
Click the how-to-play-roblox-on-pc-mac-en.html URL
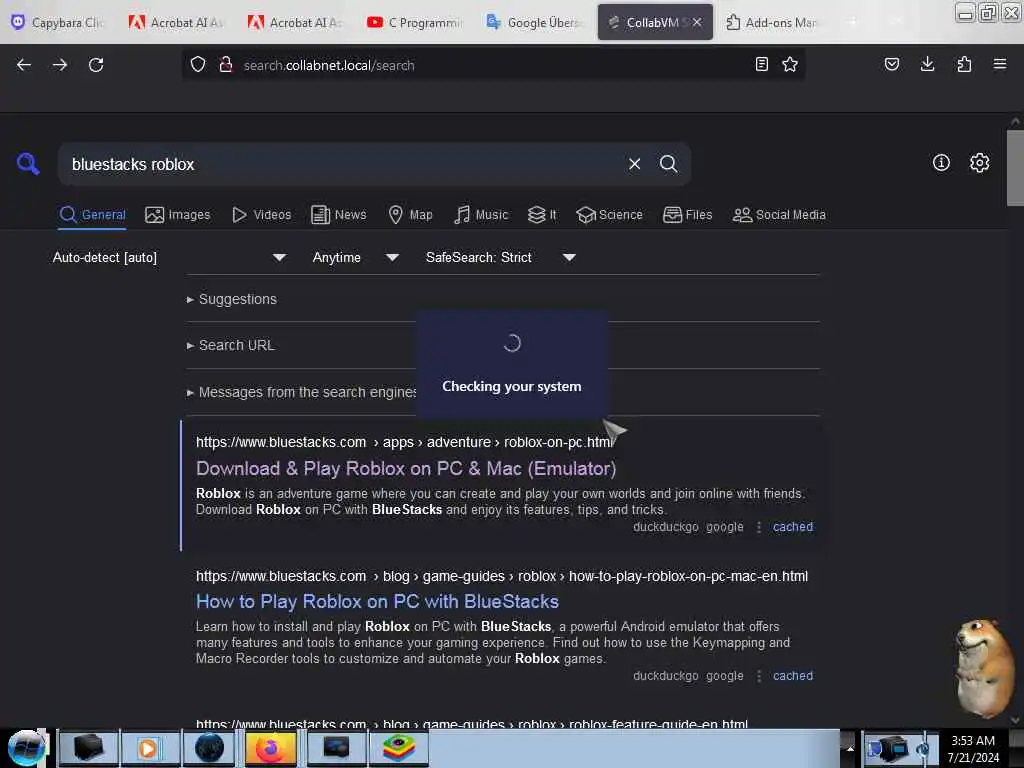point(502,576)
